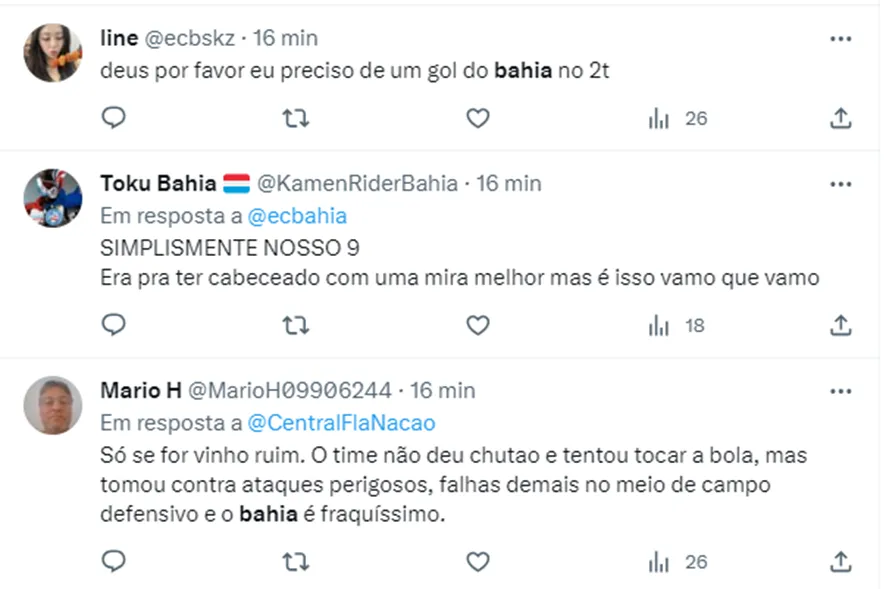Share Mario H's tweet
886x589 pixels.
tap(841, 562)
